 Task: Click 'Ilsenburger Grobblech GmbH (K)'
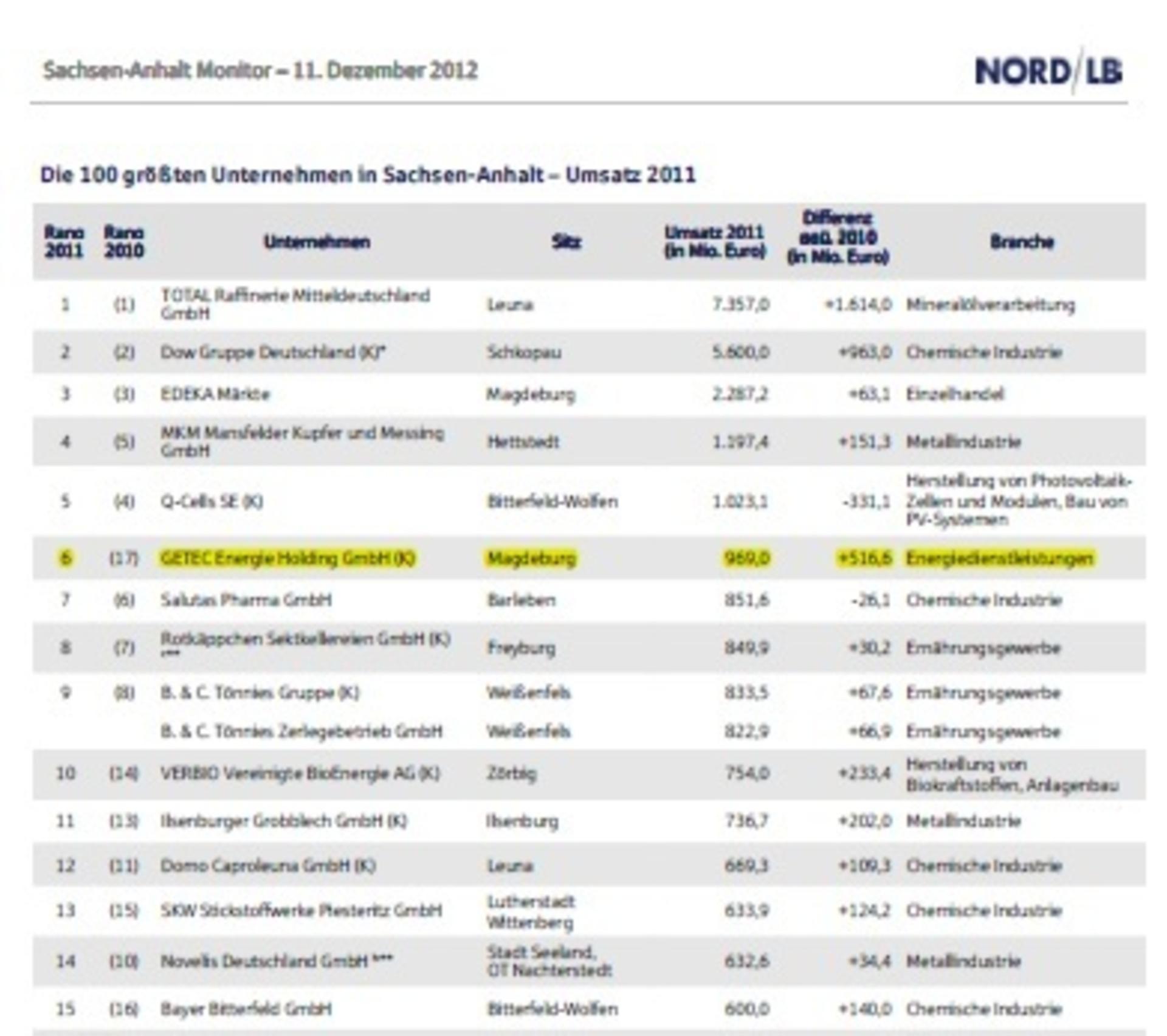pos(284,821)
